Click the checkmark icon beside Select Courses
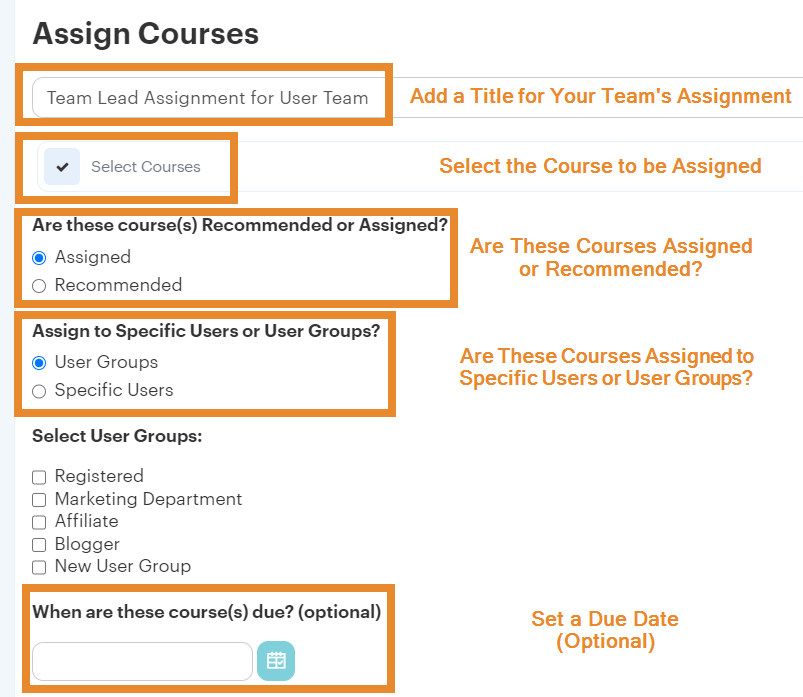The height and width of the screenshot is (697, 803). (62, 167)
